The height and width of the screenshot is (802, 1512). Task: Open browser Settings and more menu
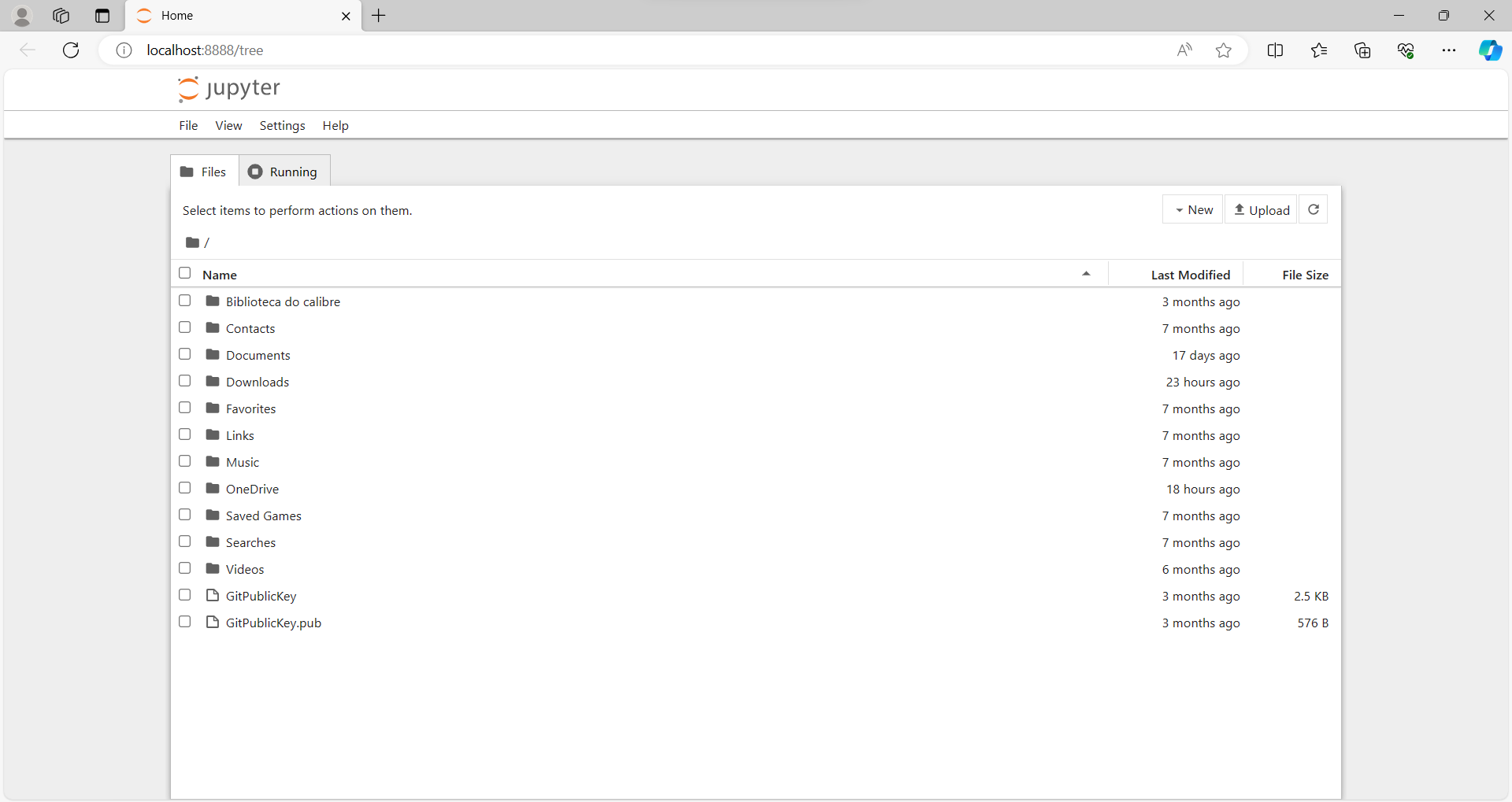click(x=1448, y=50)
